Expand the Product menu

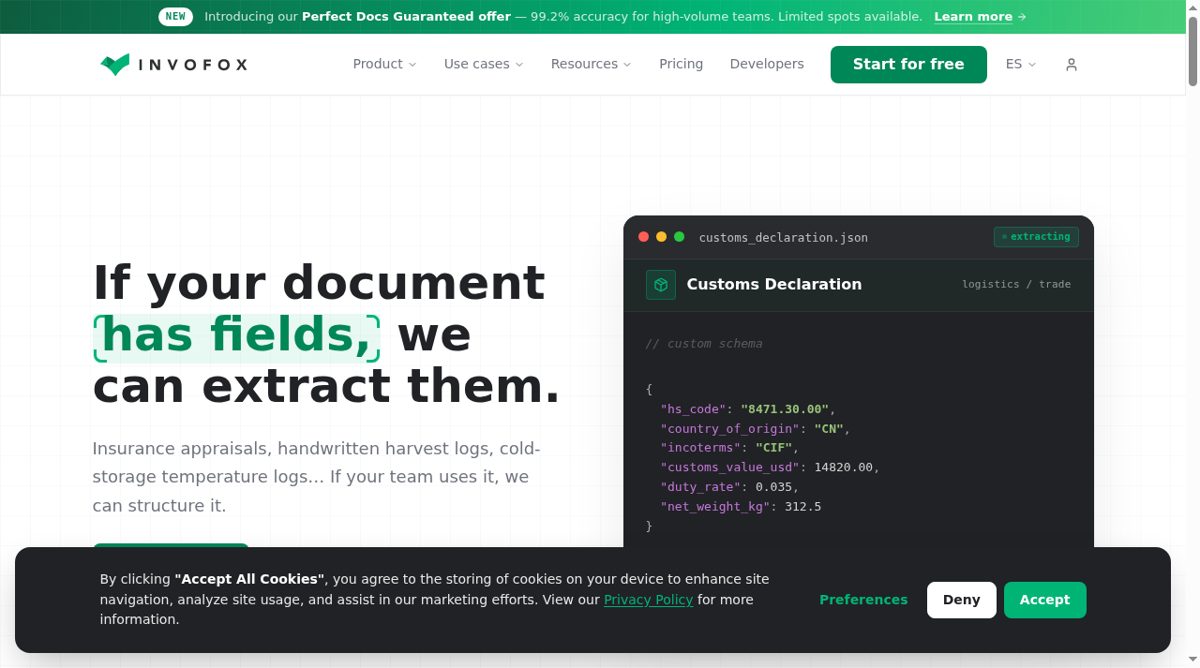click(x=384, y=64)
